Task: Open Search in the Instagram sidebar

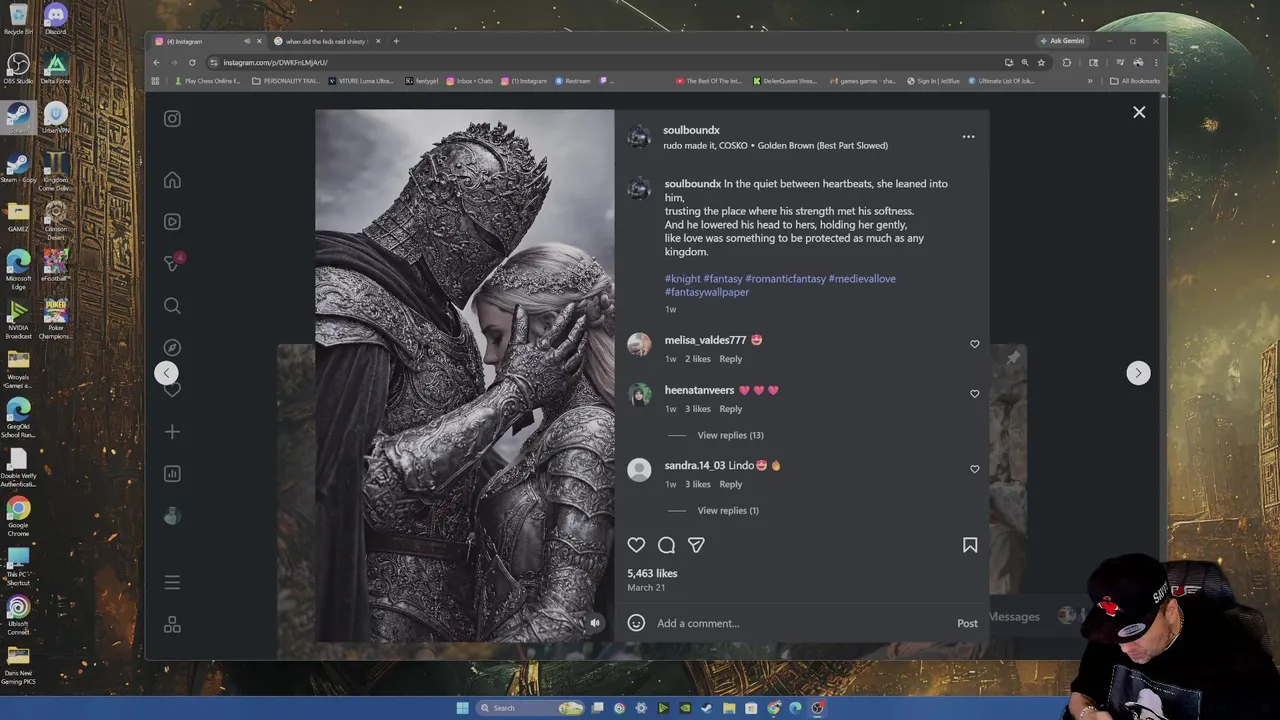Action: 172,306
